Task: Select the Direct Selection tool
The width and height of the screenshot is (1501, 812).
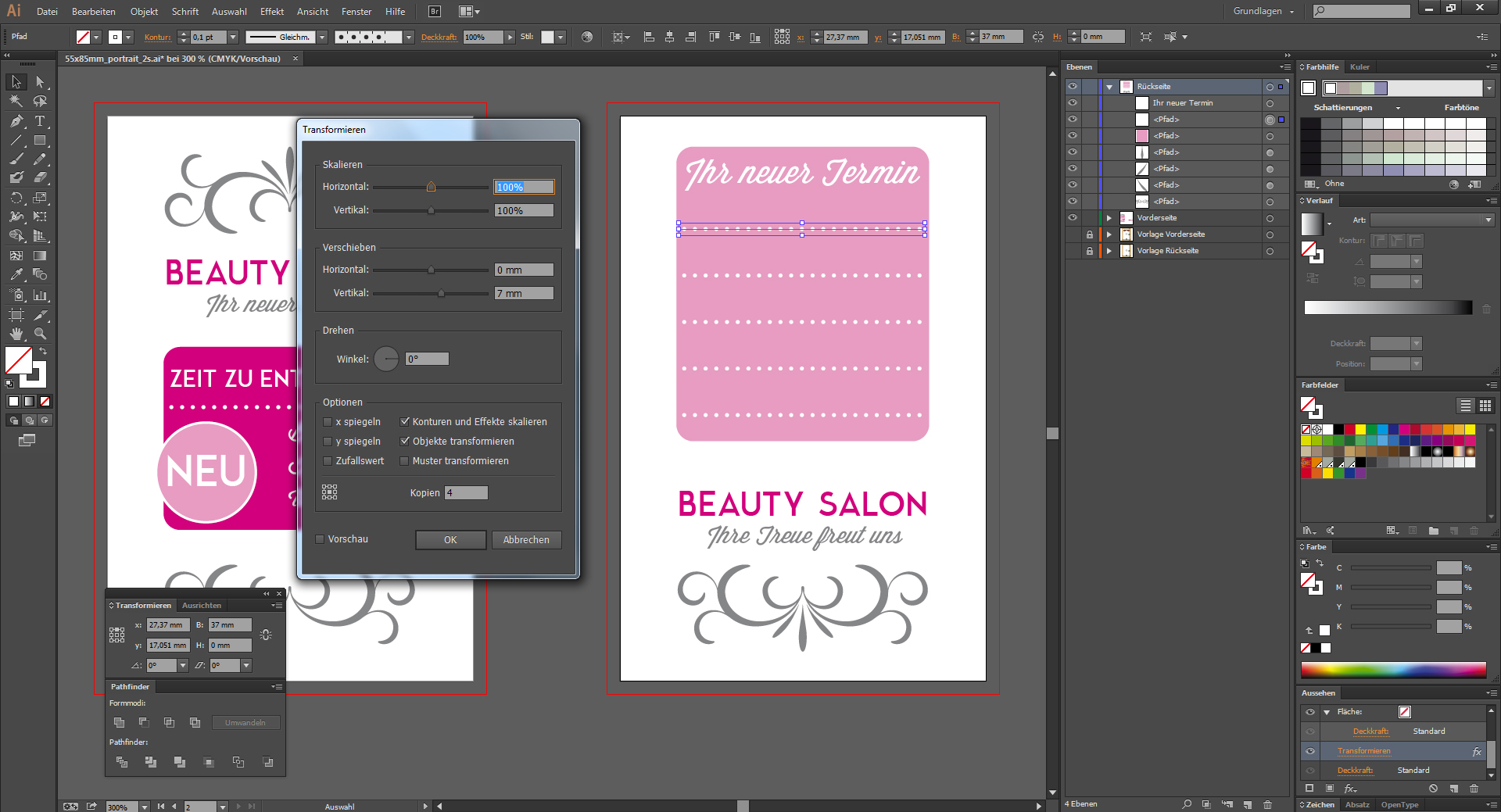Action: pyautogui.click(x=40, y=82)
